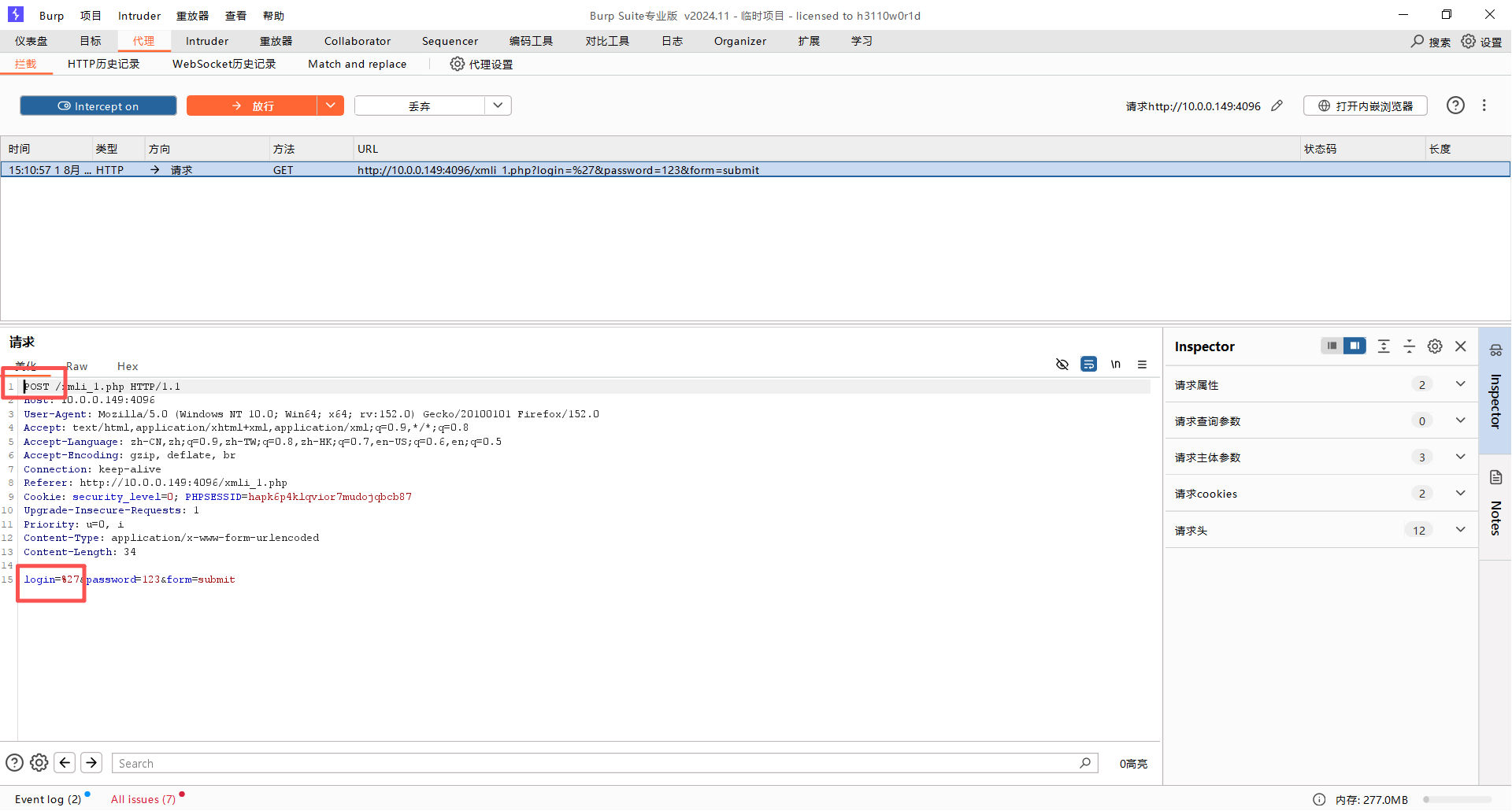Switch the Inspector to its right layout toggle
This screenshot has height=811, width=1512.
coord(1355,346)
